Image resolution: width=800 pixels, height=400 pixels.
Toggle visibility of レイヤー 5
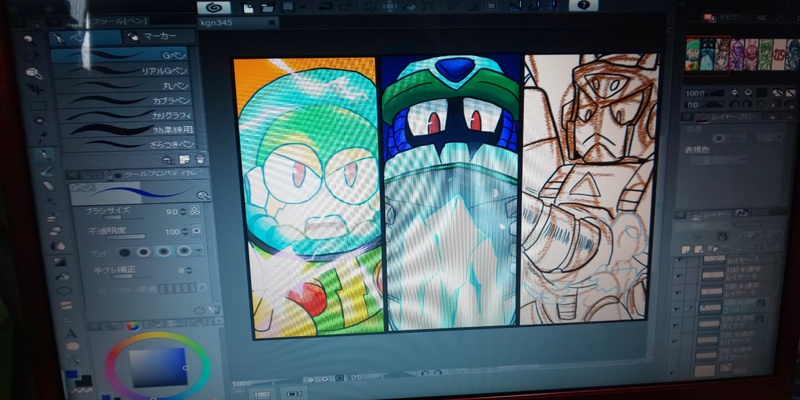click(677, 291)
